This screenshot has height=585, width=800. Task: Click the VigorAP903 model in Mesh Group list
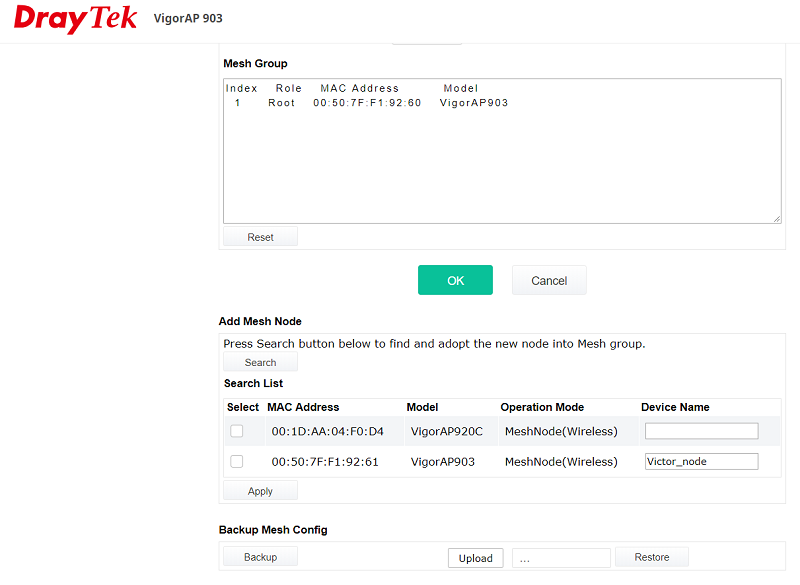pos(473,103)
